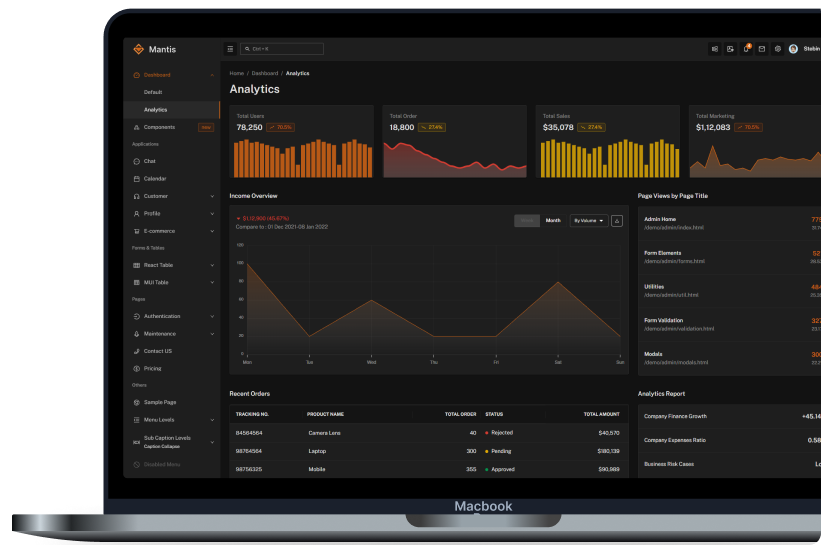Click the download icon in Income Overview
The image size is (821, 545).
[616, 220]
